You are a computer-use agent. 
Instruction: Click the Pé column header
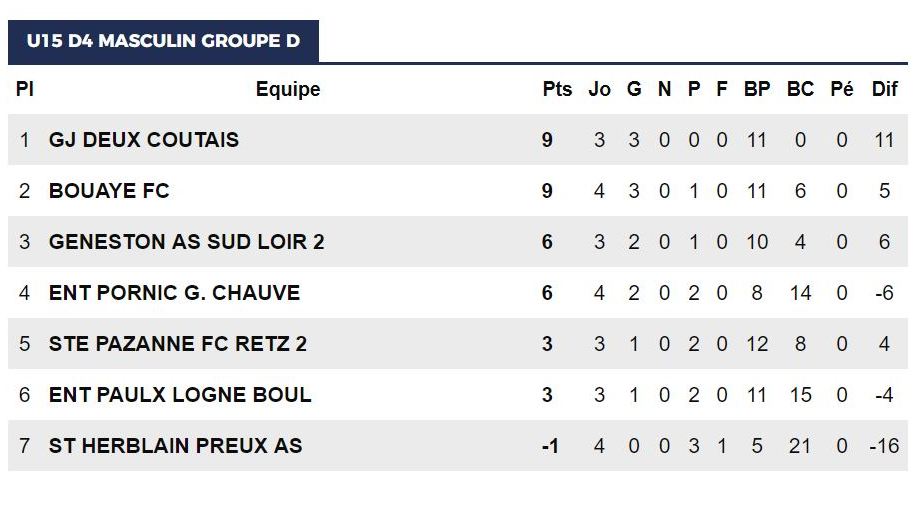click(x=842, y=89)
